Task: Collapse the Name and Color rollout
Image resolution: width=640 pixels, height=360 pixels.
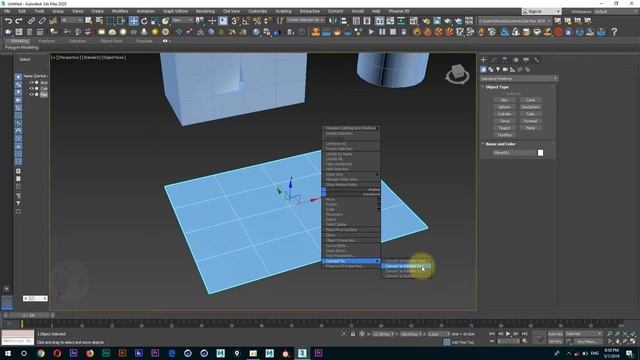Action: [x=500, y=144]
